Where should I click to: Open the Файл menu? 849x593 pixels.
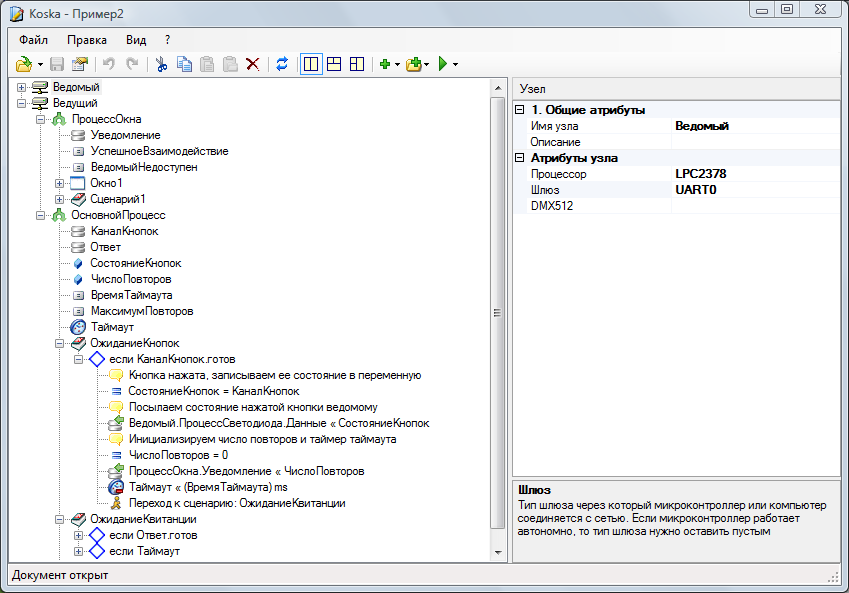(34, 40)
